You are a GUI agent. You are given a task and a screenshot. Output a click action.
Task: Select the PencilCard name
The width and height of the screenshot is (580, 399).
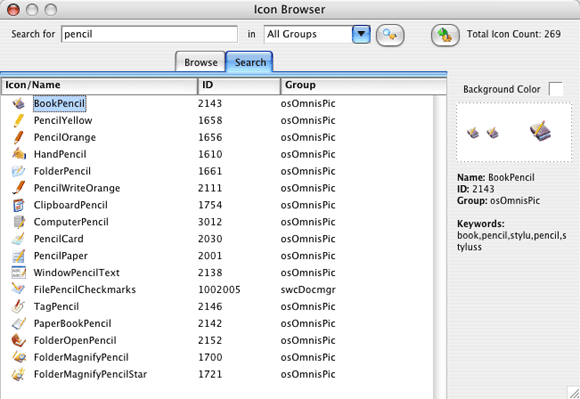click(x=58, y=239)
